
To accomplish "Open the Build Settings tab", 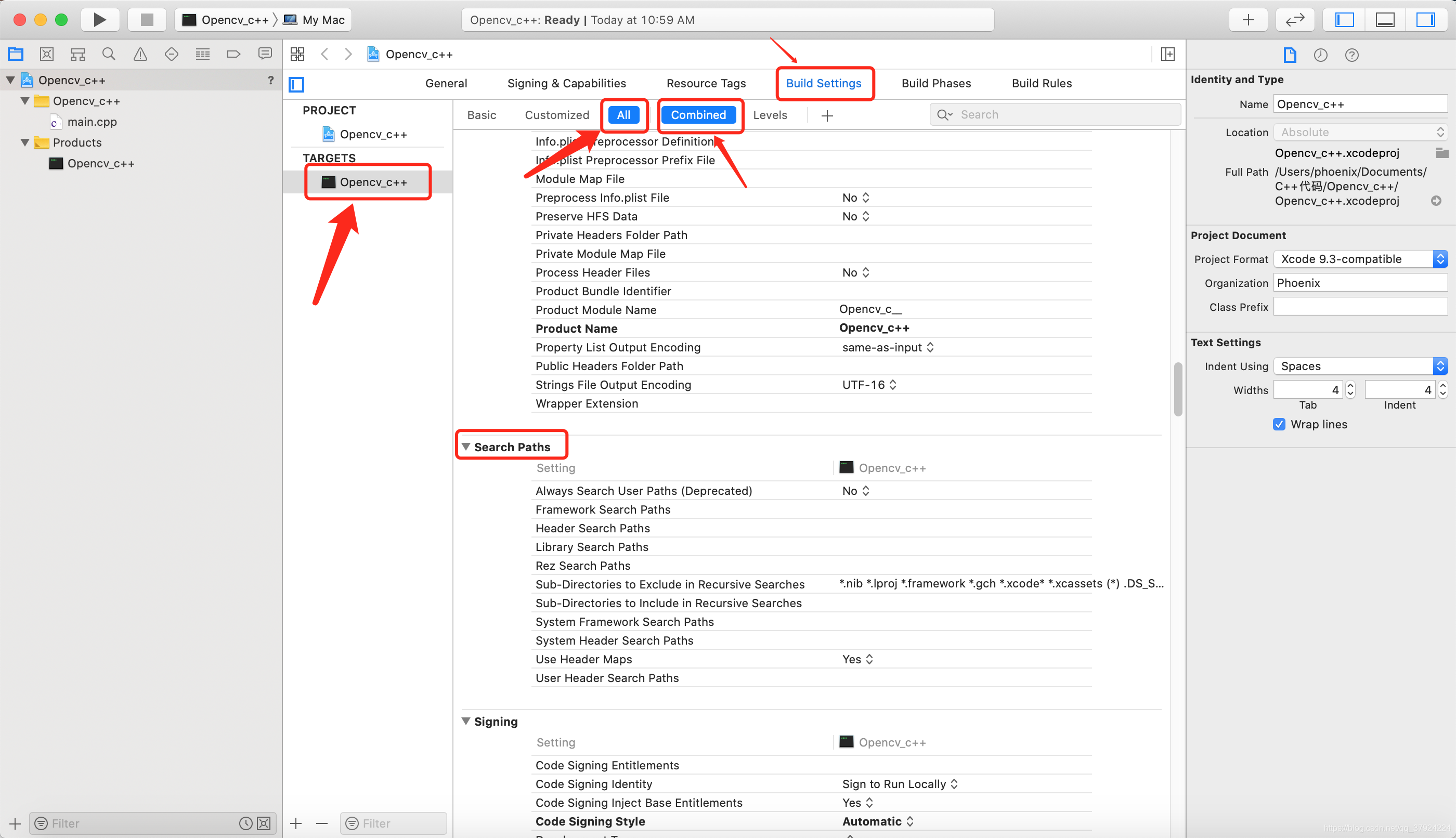I will point(824,84).
